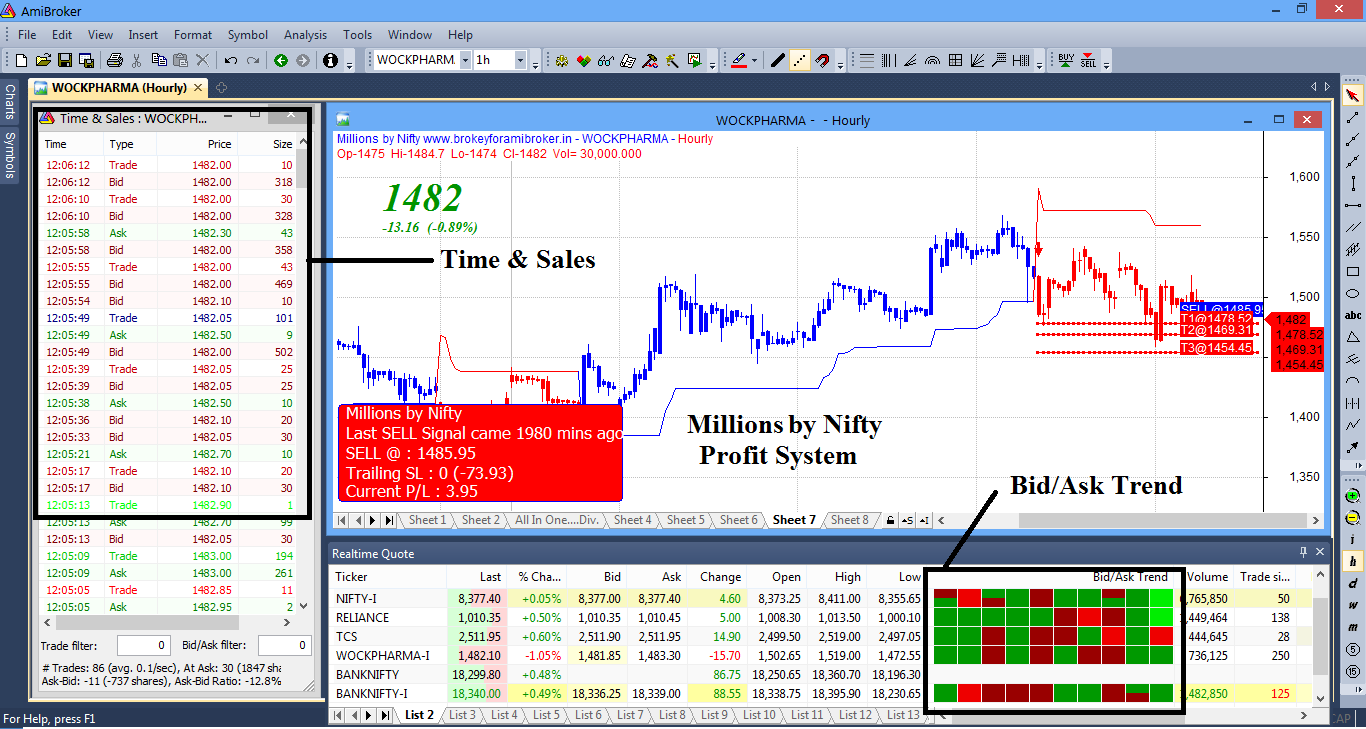Select the Arrow drawing tool
This screenshot has height=729, width=1366.
click(x=1353, y=448)
